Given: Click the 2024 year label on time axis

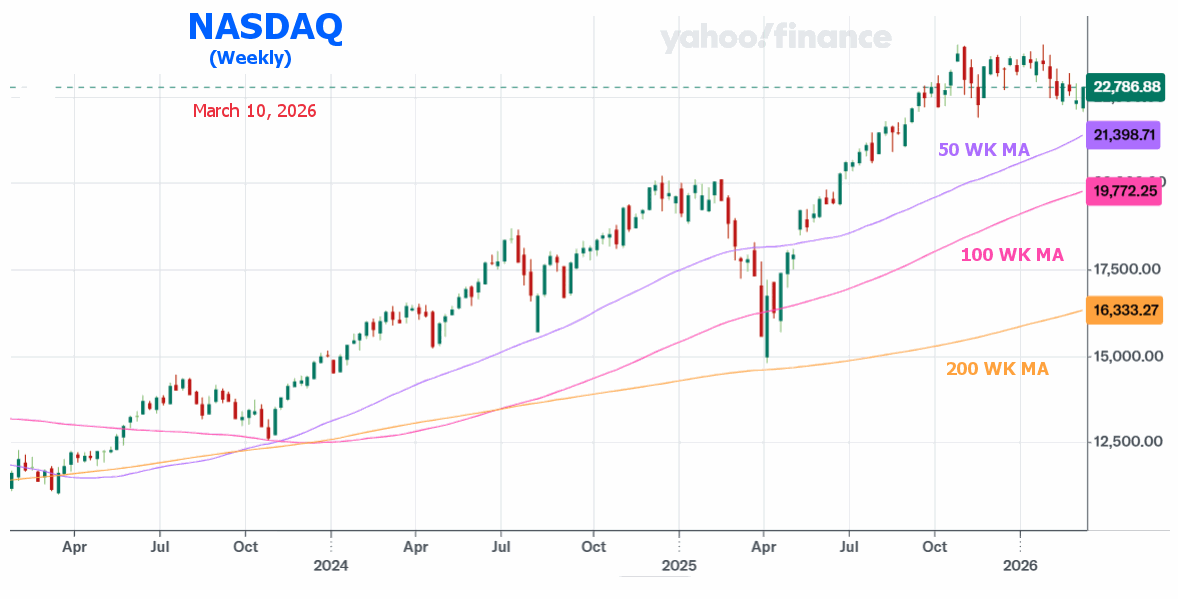Looking at the screenshot, I should (x=330, y=567).
